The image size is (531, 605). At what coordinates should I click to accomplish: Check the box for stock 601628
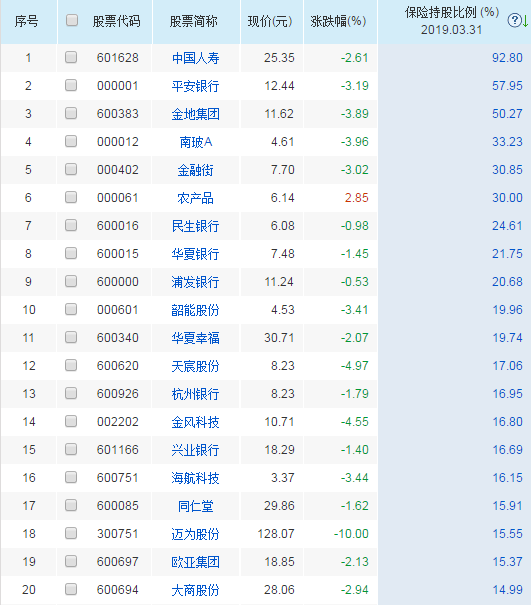71,57
